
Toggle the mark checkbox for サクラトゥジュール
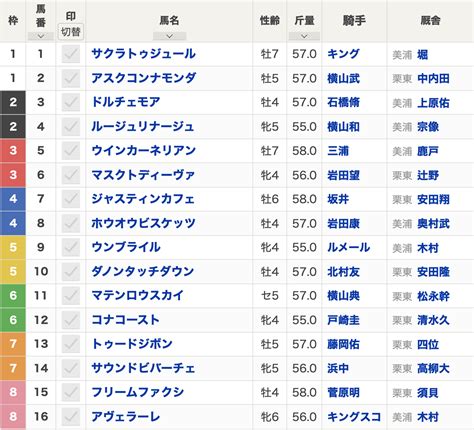[x=71, y=54]
